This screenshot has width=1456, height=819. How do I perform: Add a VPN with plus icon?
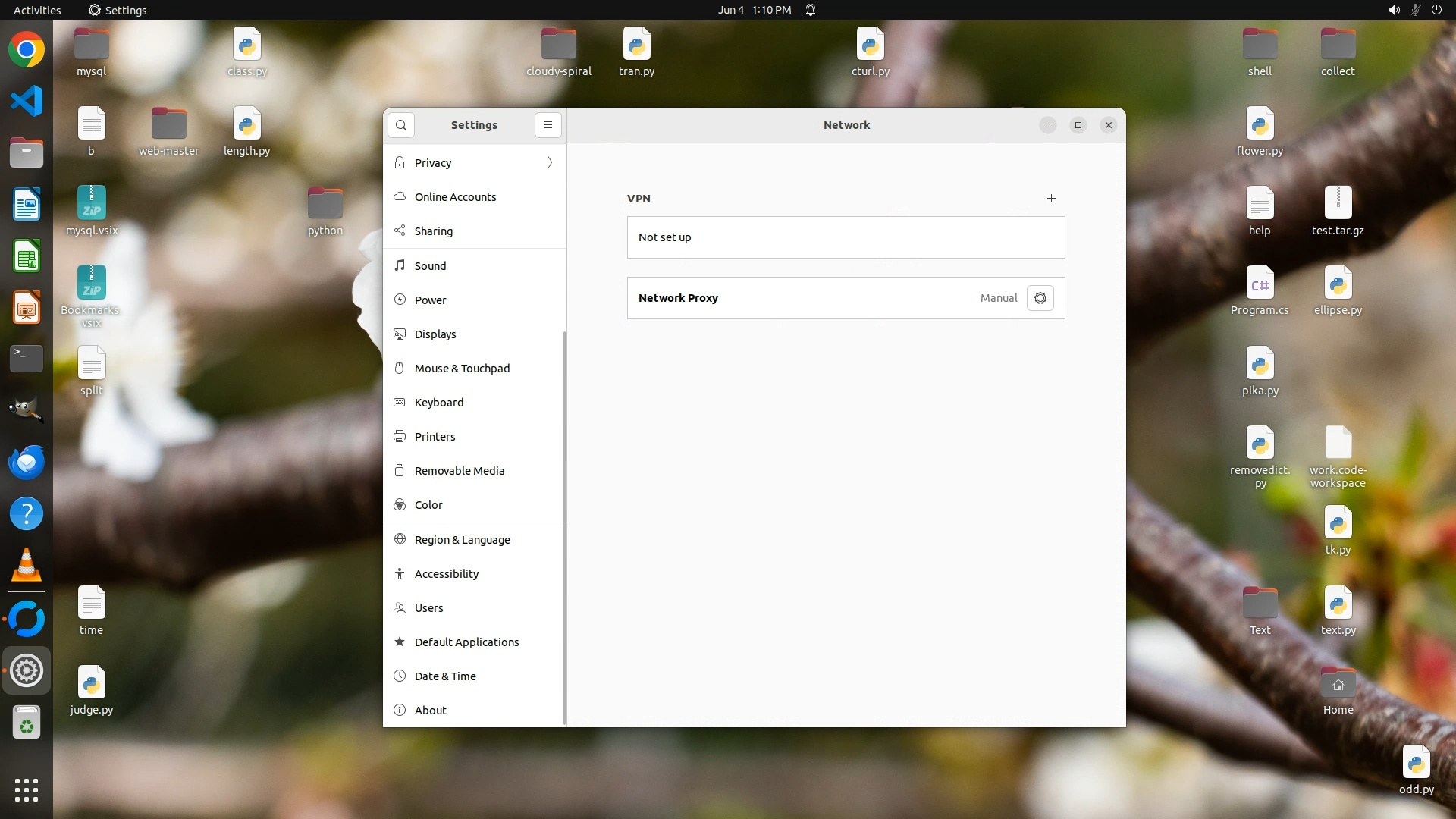point(1051,199)
